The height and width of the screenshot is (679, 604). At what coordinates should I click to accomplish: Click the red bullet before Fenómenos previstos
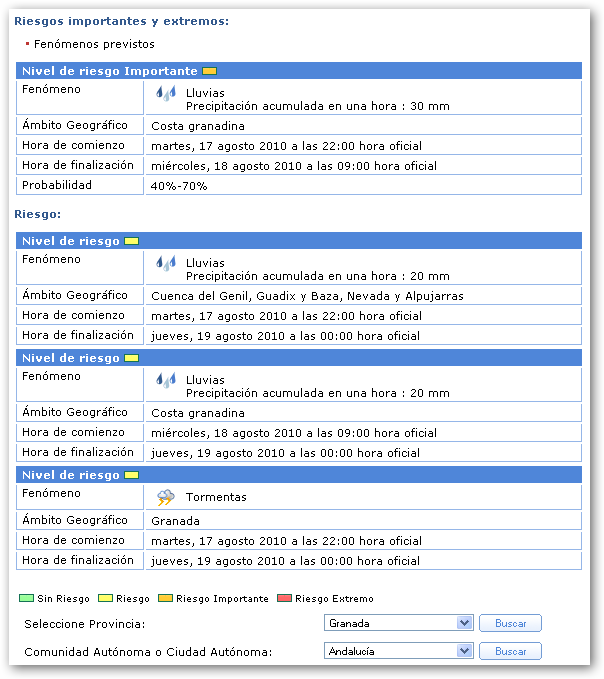(x=27, y=44)
